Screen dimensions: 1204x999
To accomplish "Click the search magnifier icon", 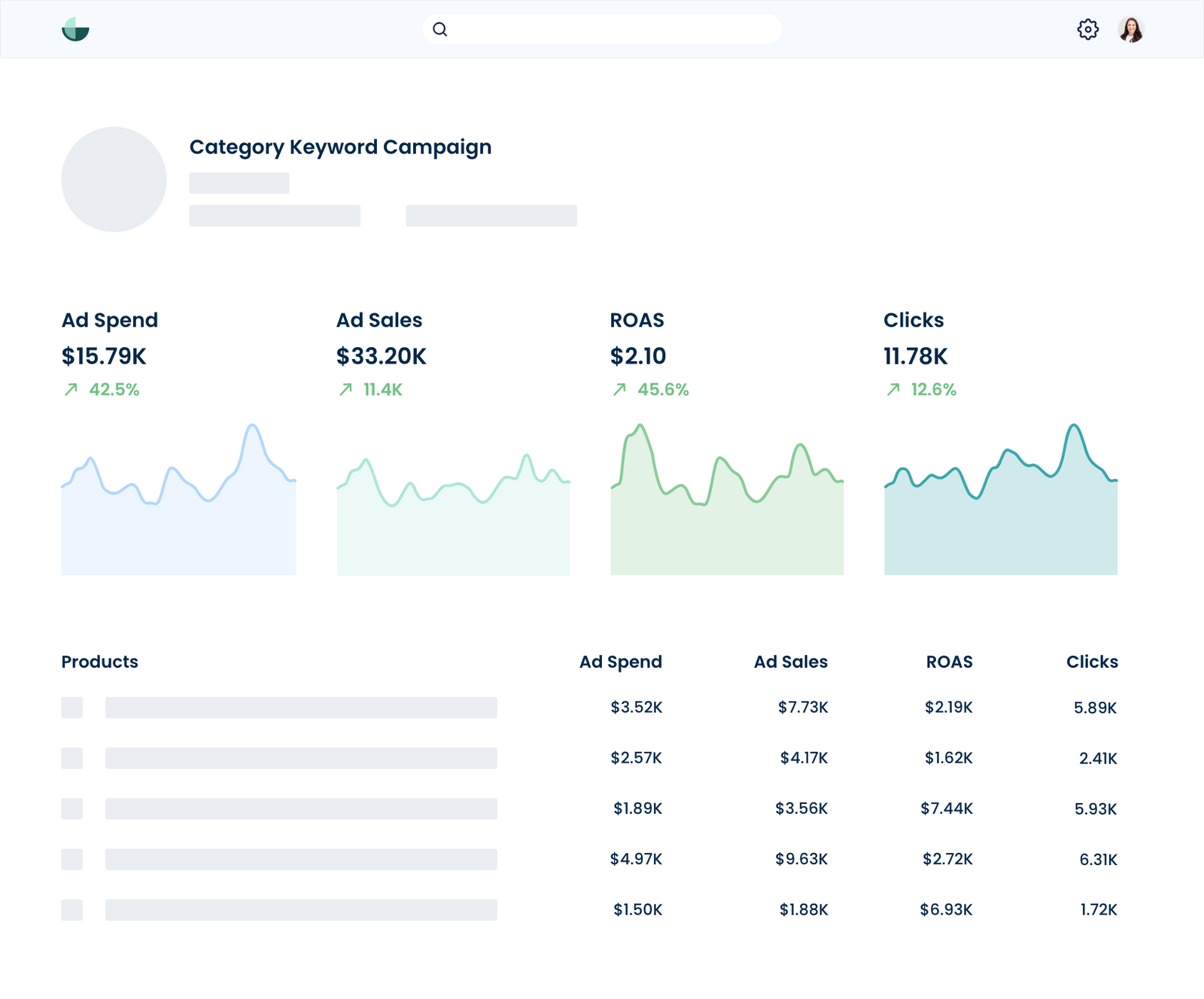I will tap(440, 29).
